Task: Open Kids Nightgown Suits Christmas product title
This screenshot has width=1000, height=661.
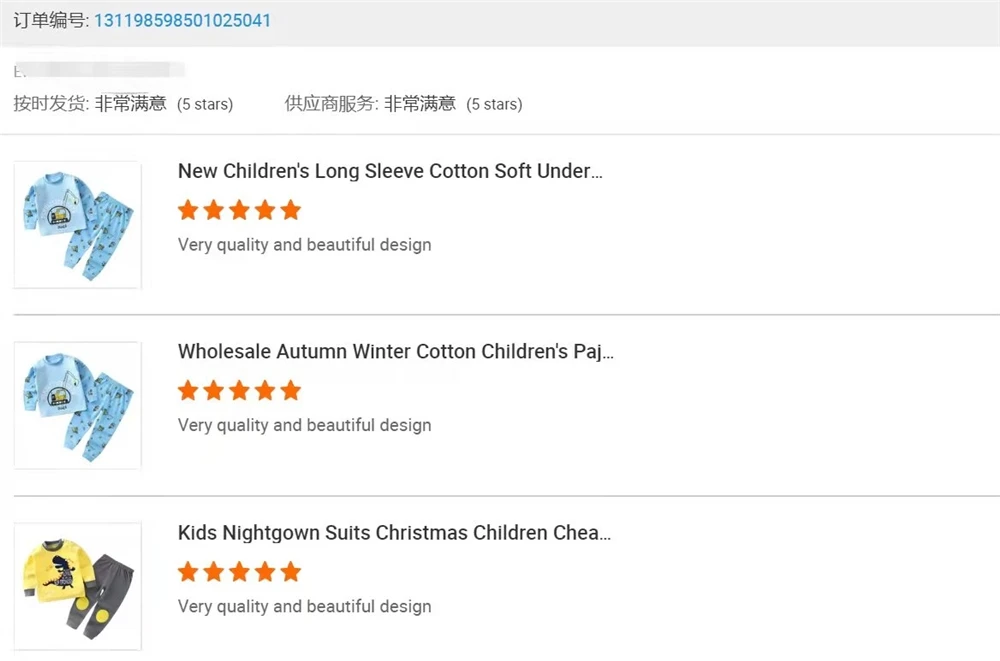Action: (x=394, y=533)
